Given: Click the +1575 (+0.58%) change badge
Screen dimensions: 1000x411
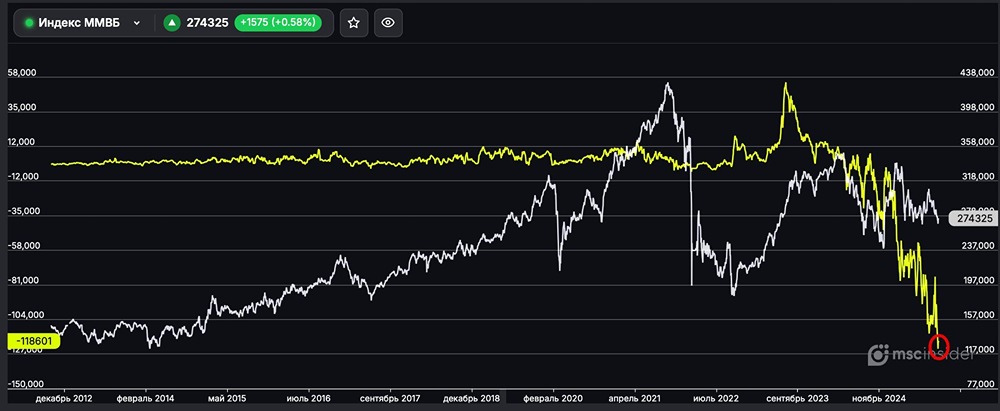Looking at the screenshot, I should click(x=277, y=23).
